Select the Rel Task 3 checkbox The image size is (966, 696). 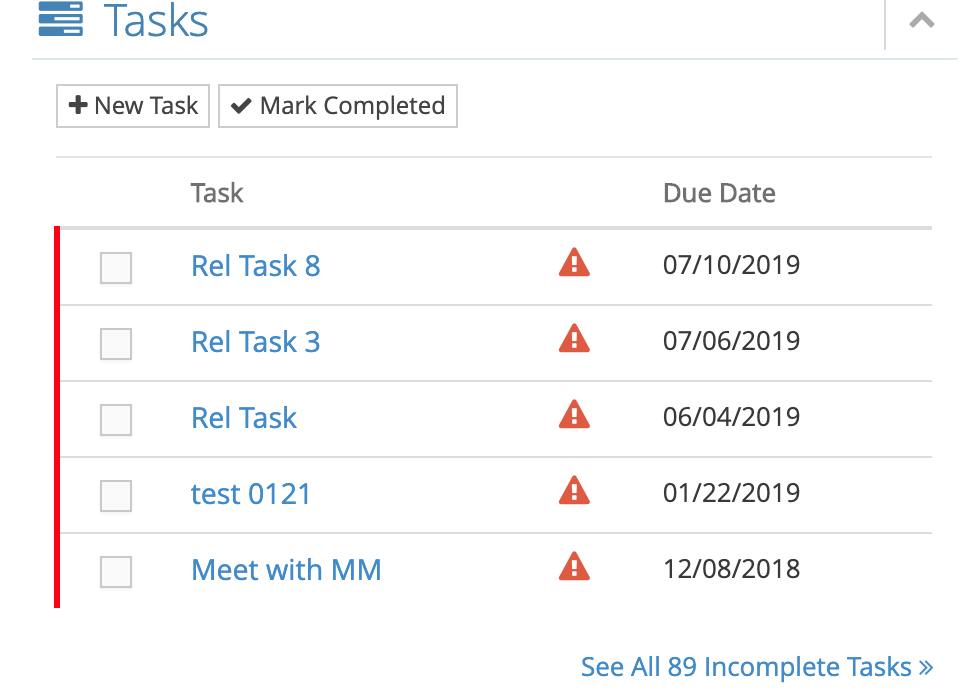[116, 344]
